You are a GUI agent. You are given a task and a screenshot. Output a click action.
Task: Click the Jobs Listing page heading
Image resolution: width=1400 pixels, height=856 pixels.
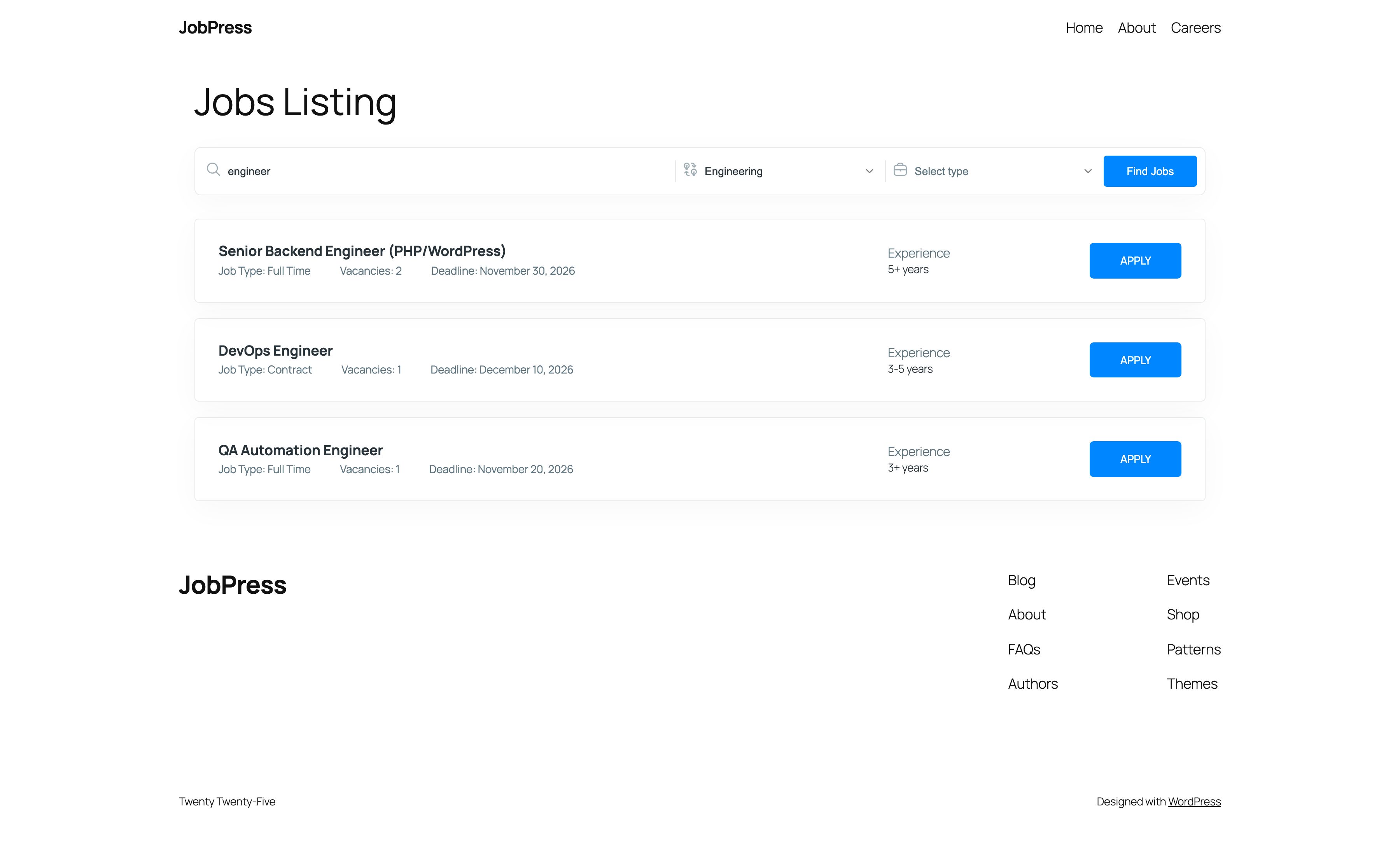click(x=295, y=103)
